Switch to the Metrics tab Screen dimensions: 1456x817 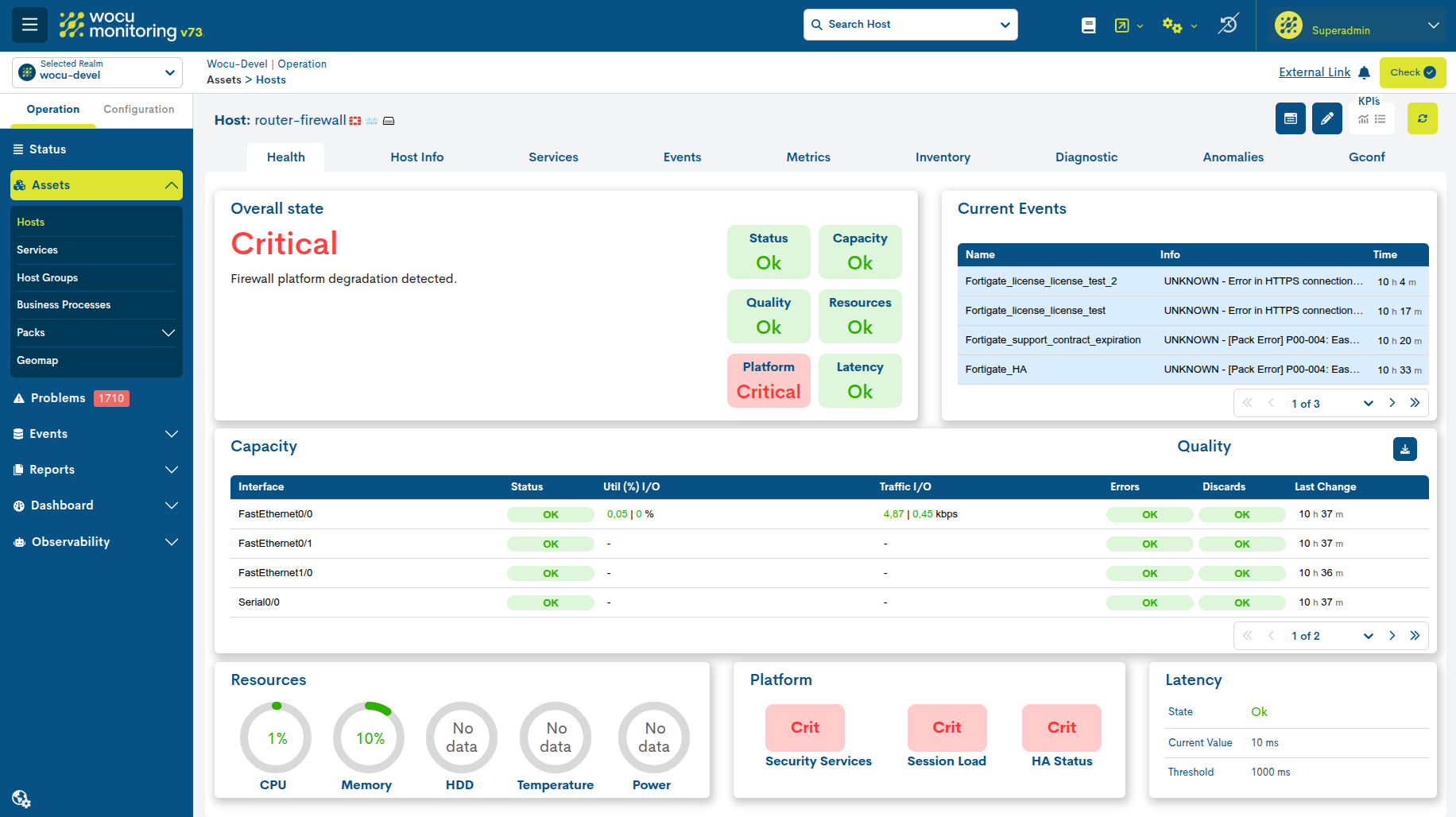click(x=808, y=157)
